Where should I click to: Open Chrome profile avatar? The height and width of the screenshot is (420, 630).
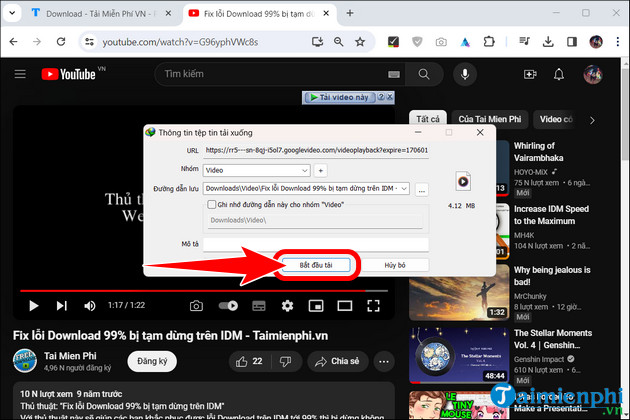[x=596, y=42]
